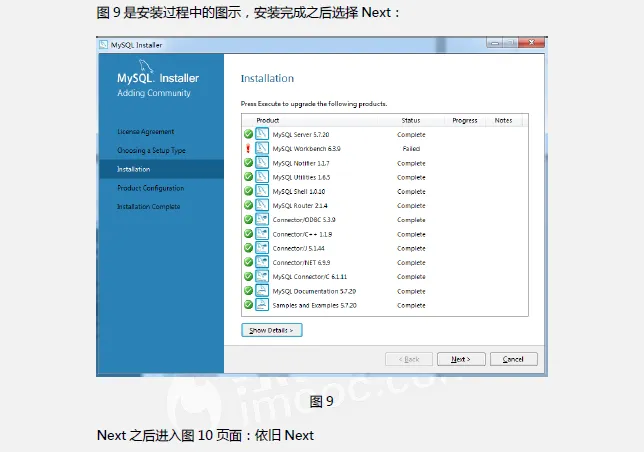Select the Samples and Examples 5.7.20 text
Image resolution: width=644 pixels, height=452 pixels.
(x=315, y=305)
